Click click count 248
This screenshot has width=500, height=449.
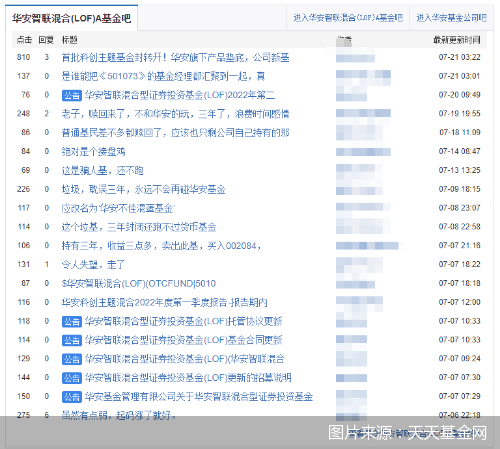(x=23, y=114)
